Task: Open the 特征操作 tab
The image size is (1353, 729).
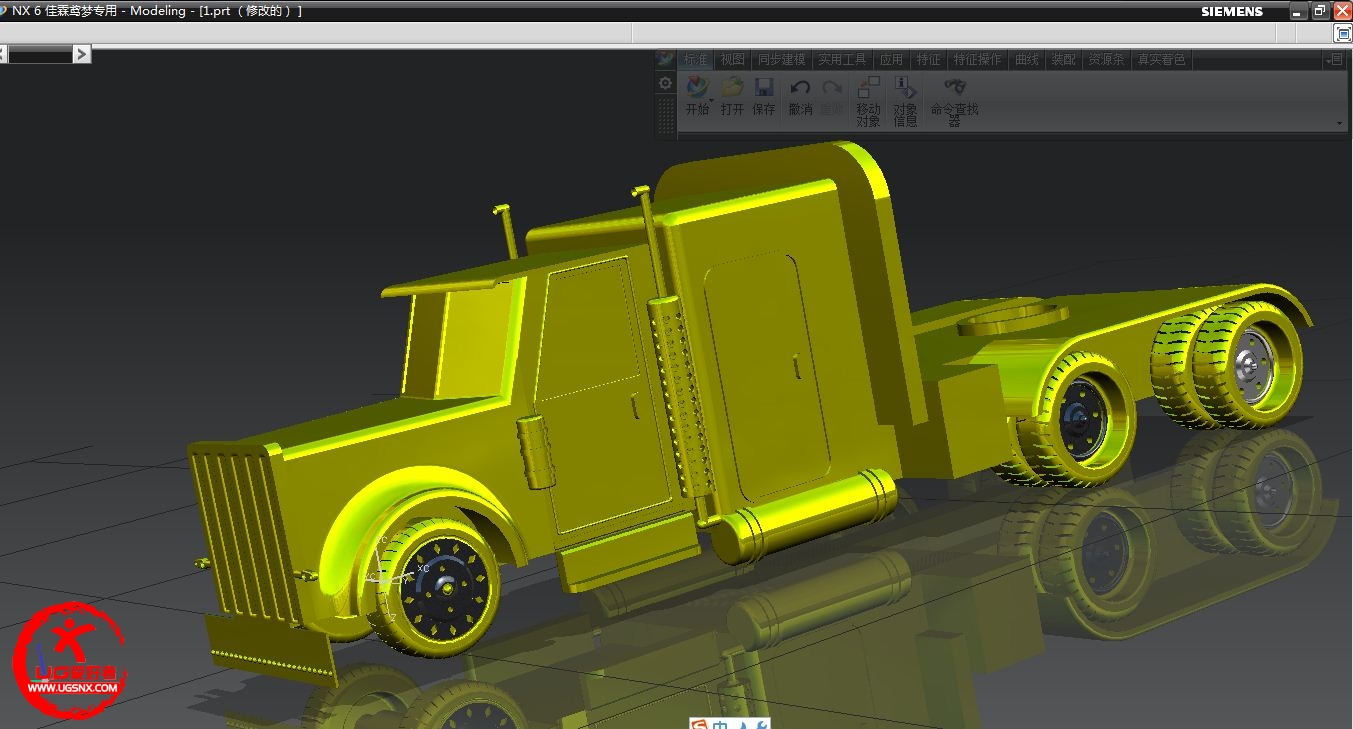Action: click(977, 60)
